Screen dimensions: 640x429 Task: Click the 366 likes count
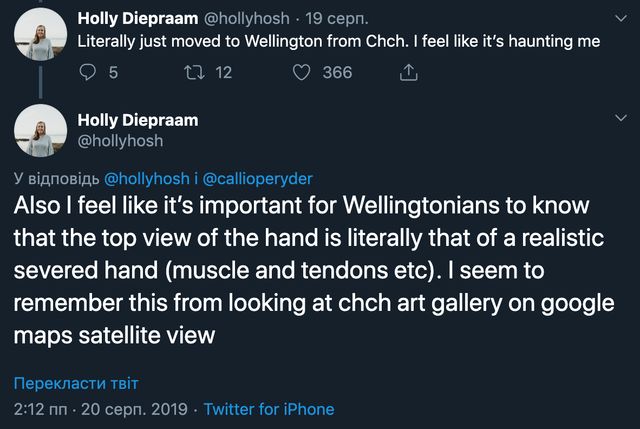coord(337,72)
